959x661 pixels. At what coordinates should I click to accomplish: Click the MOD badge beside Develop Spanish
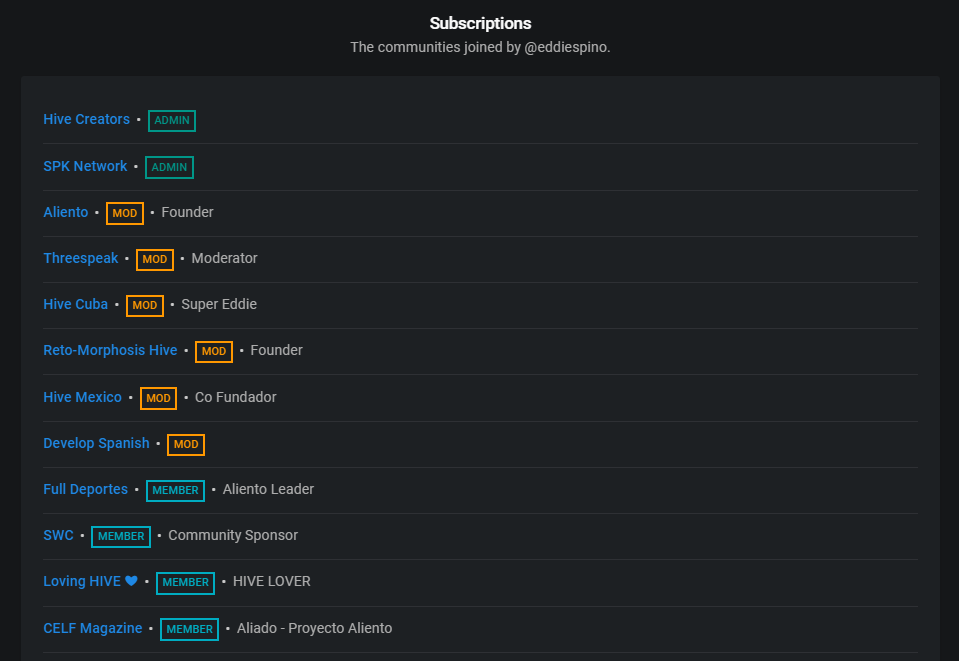pyautogui.click(x=186, y=445)
